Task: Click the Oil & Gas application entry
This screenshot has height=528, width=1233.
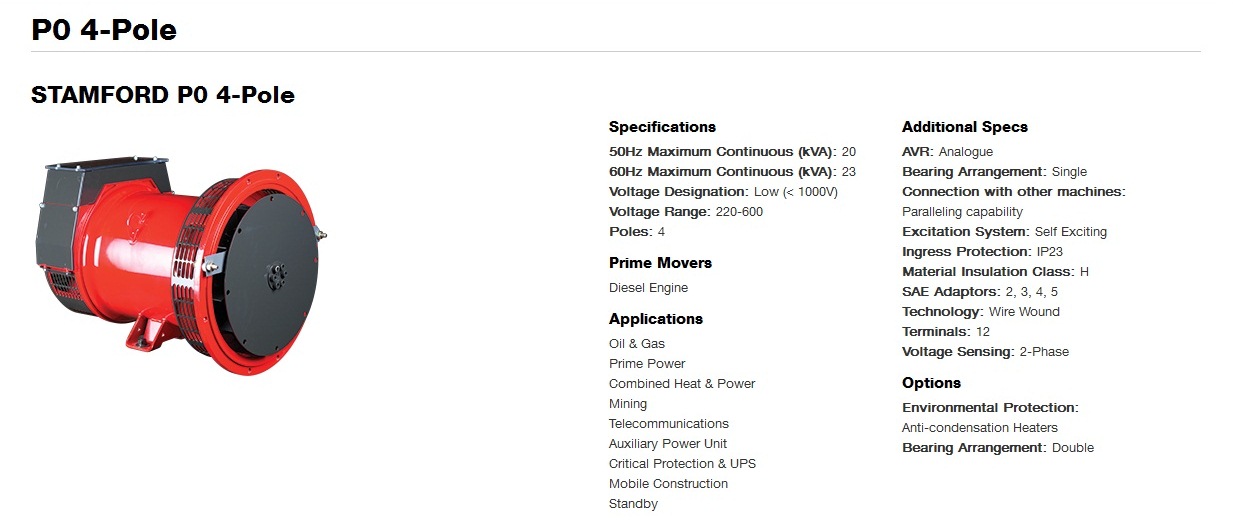Action: (637, 344)
